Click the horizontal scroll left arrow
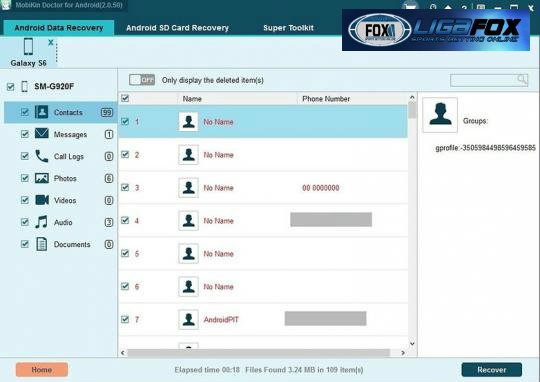Image resolution: width=540 pixels, height=382 pixels. [x=123, y=353]
